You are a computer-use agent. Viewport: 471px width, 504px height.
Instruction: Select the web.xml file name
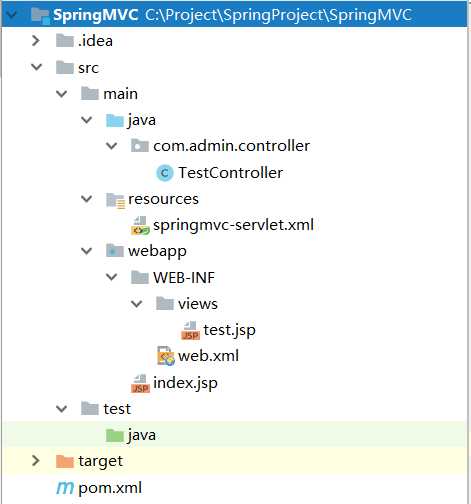pos(208,356)
